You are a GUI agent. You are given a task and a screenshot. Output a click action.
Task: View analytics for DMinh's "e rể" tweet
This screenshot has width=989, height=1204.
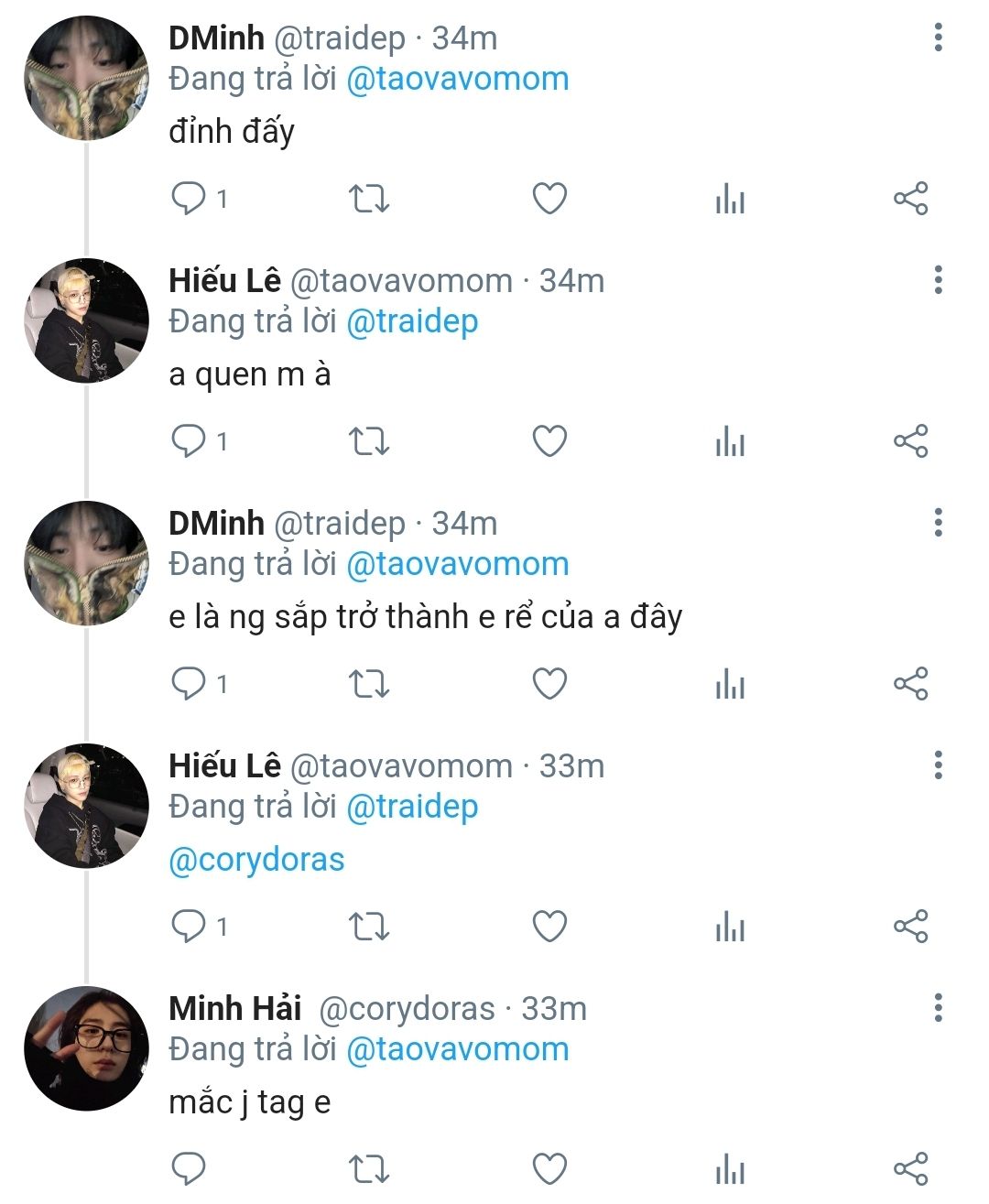730,684
